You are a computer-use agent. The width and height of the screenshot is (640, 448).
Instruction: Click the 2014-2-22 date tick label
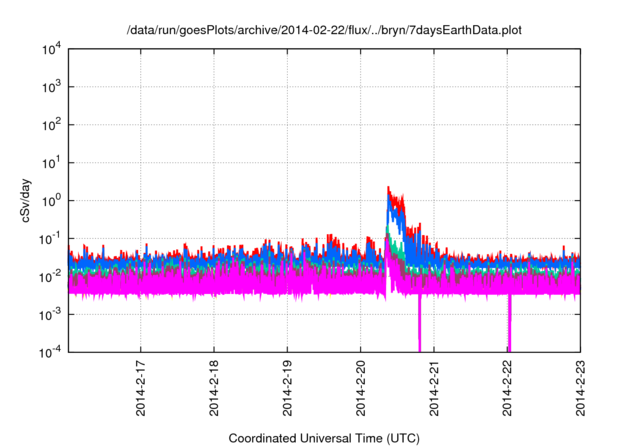pos(507,388)
